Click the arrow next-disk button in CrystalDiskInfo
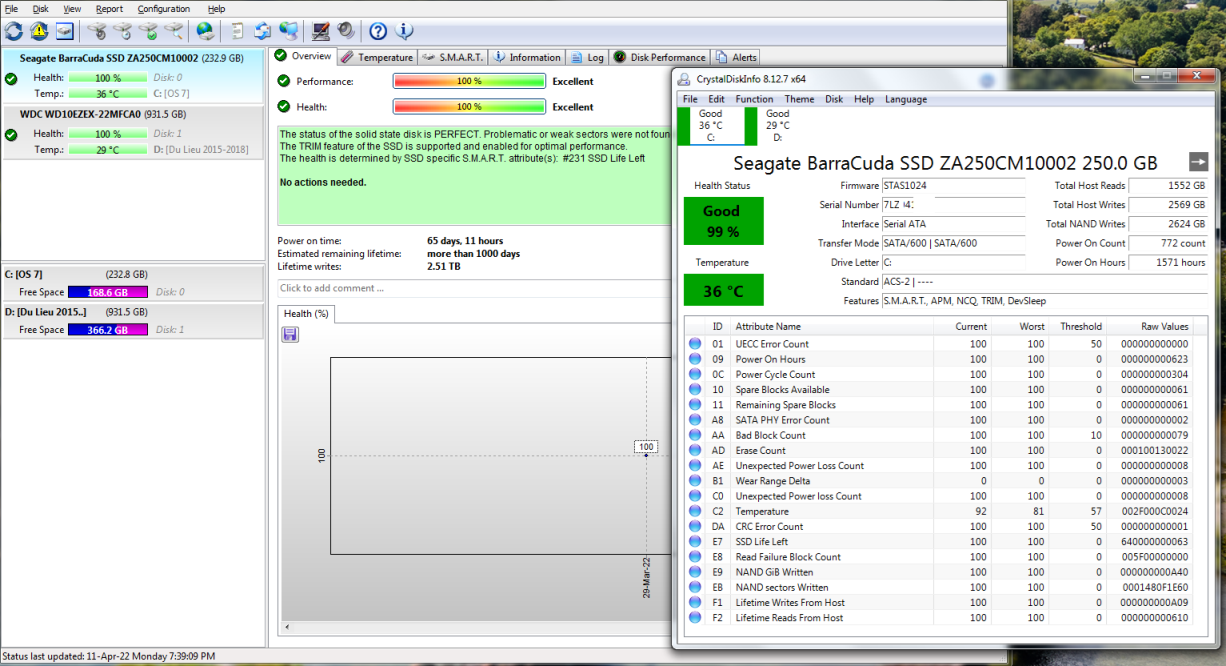 (1199, 162)
